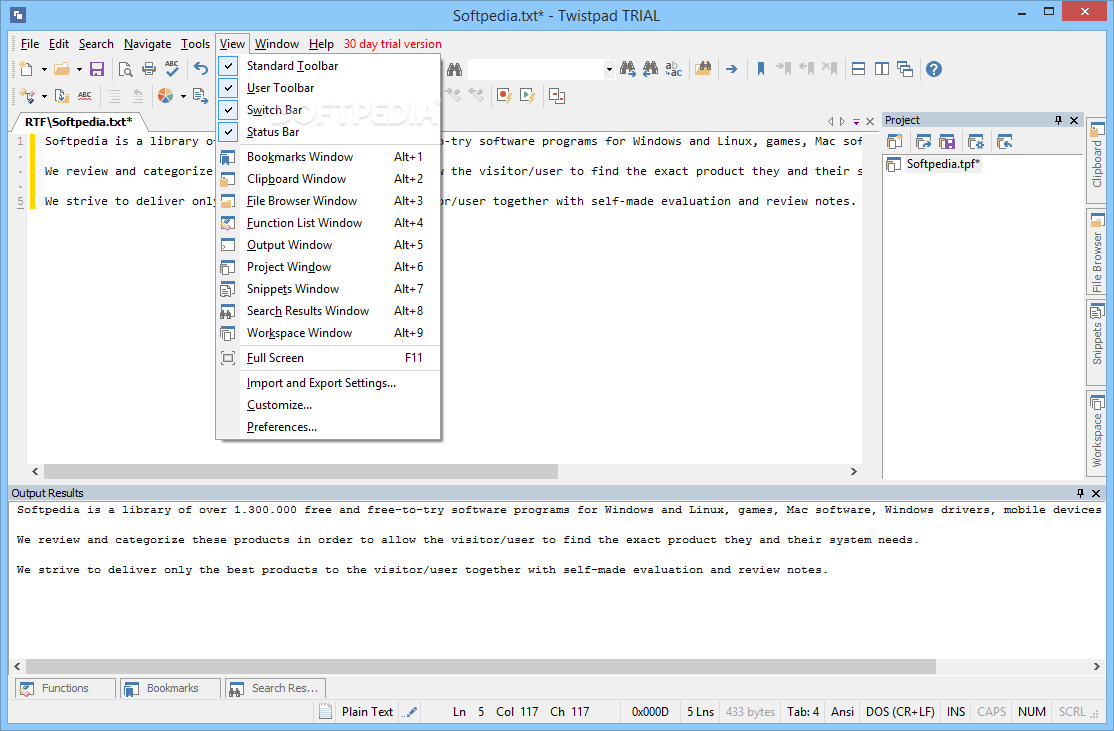Click the underlined ABC spelling icon
The height and width of the screenshot is (731, 1114).
85,96
